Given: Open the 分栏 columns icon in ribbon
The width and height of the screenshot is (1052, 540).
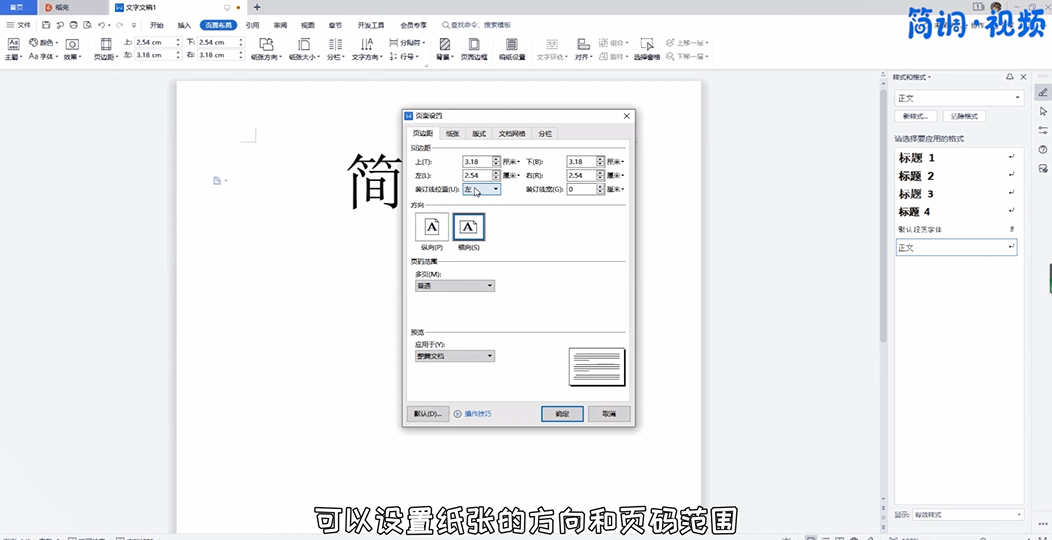Looking at the screenshot, I should pyautogui.click(x=334, y=45).
